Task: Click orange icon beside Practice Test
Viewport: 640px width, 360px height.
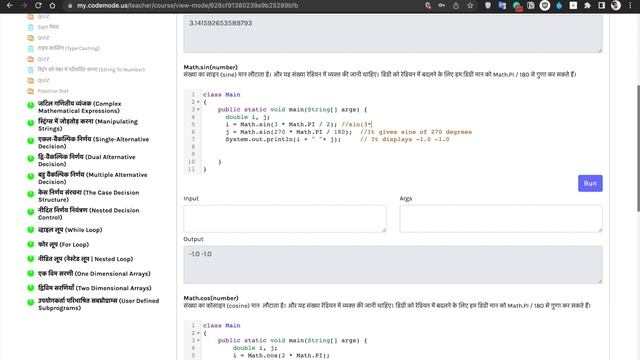Action: pyautogui.click(x=31, y=91)
